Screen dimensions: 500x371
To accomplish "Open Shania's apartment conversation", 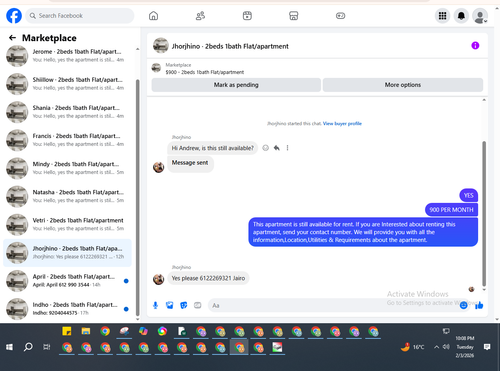I will 68,112.
